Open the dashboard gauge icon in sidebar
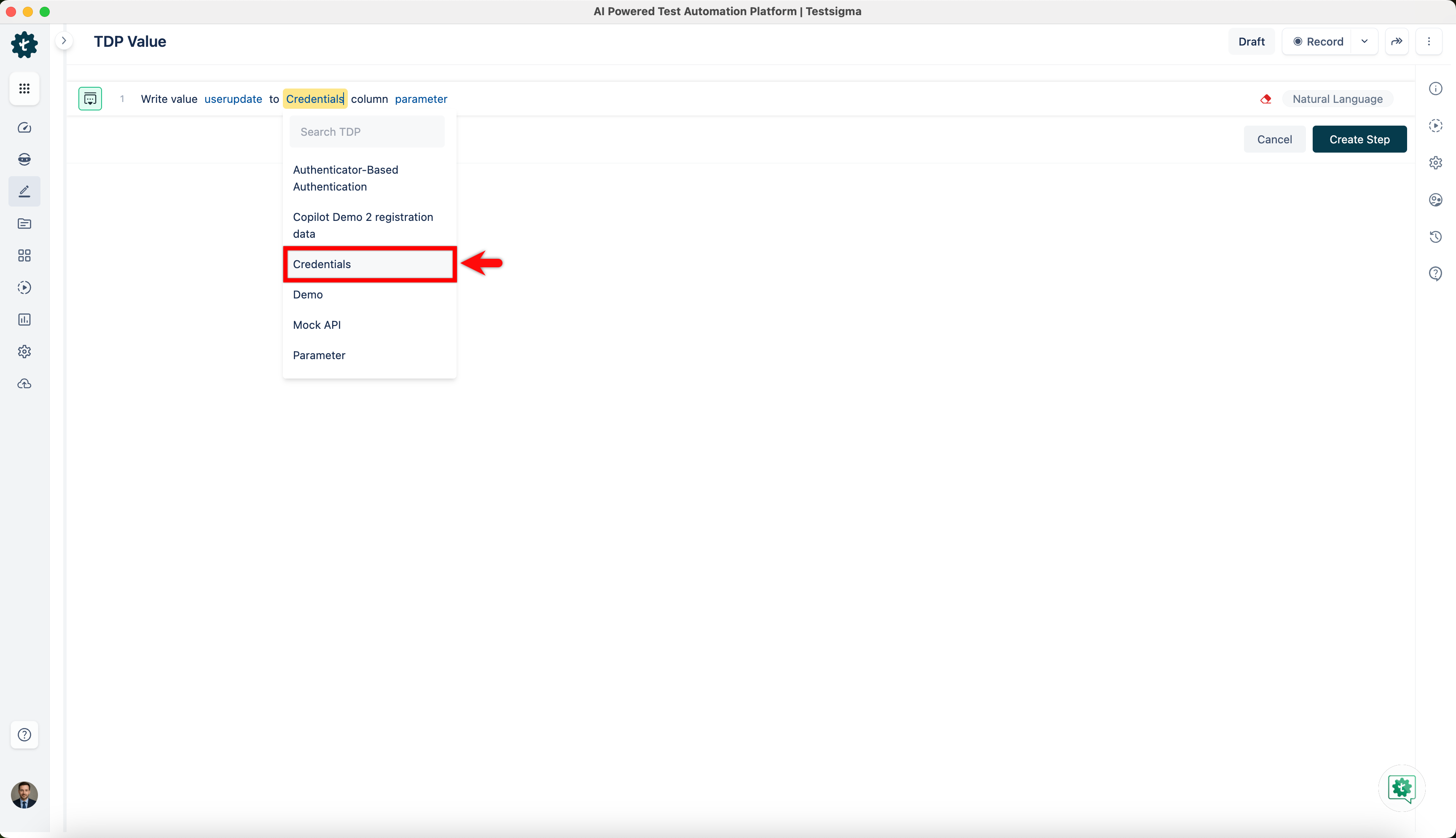The image size is (1456, 838). pos(24,128)
